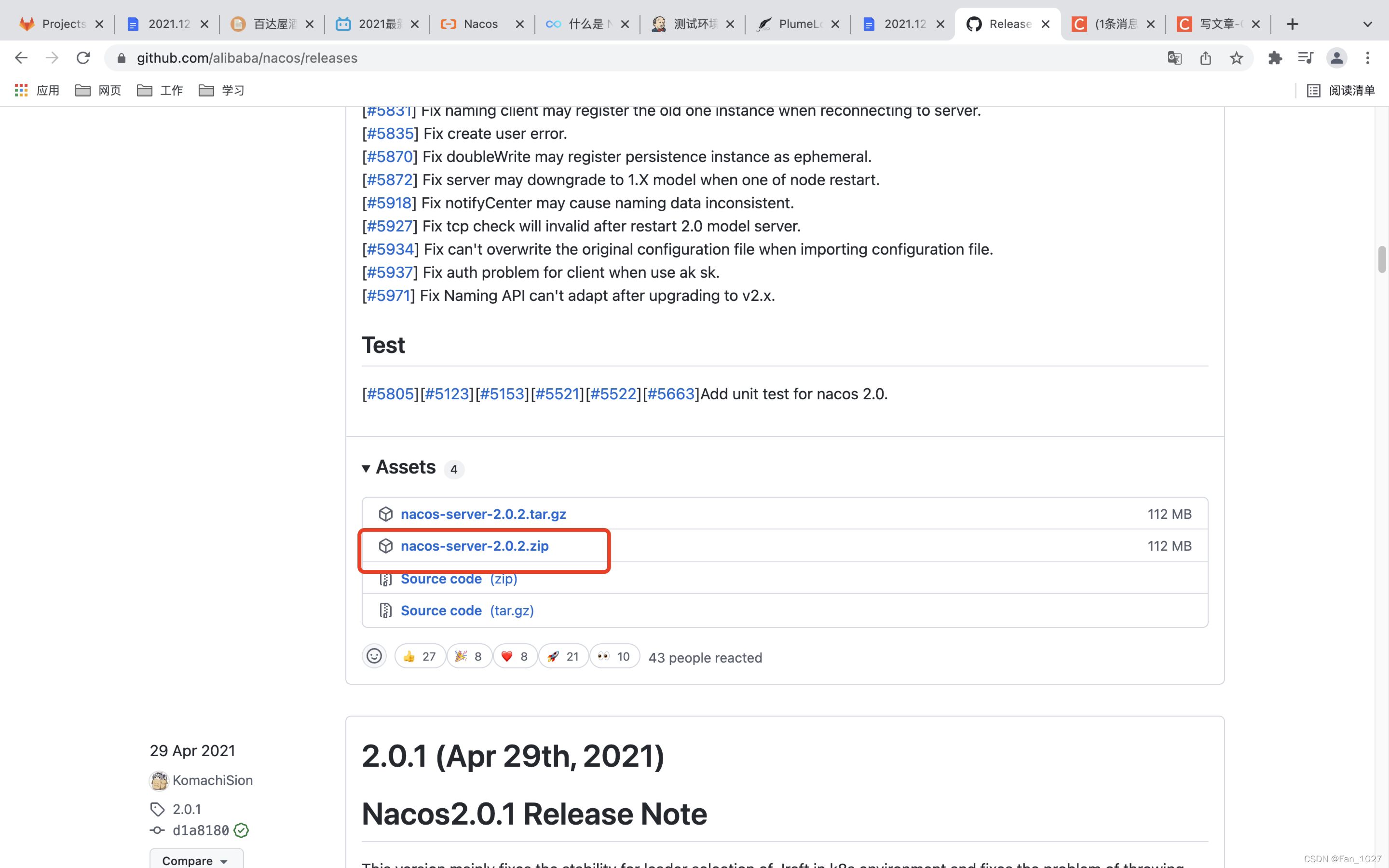Open issue #5835 link
The image size is (1389, 868).
pos(390,133)
